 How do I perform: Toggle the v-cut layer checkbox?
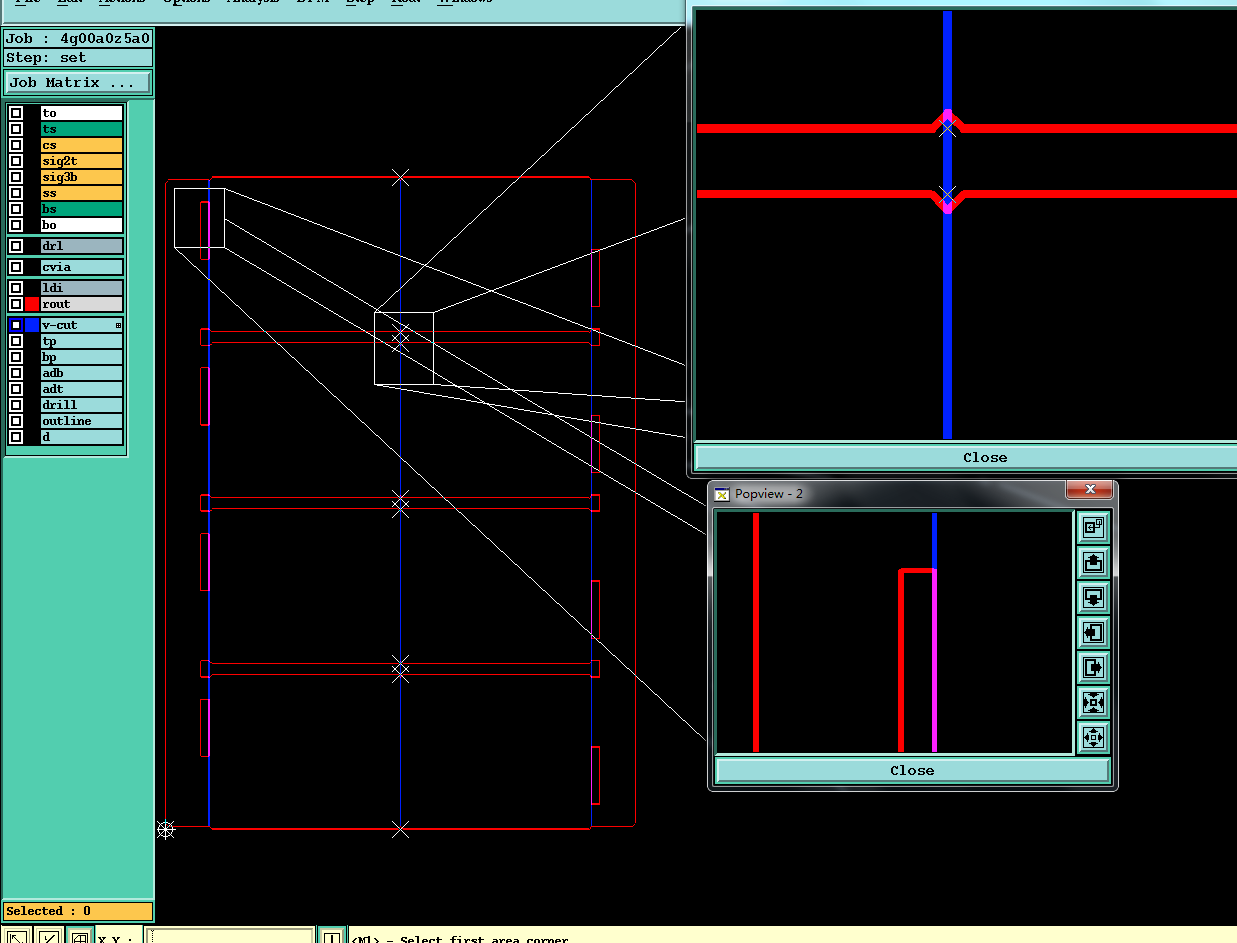coord(16,325)
